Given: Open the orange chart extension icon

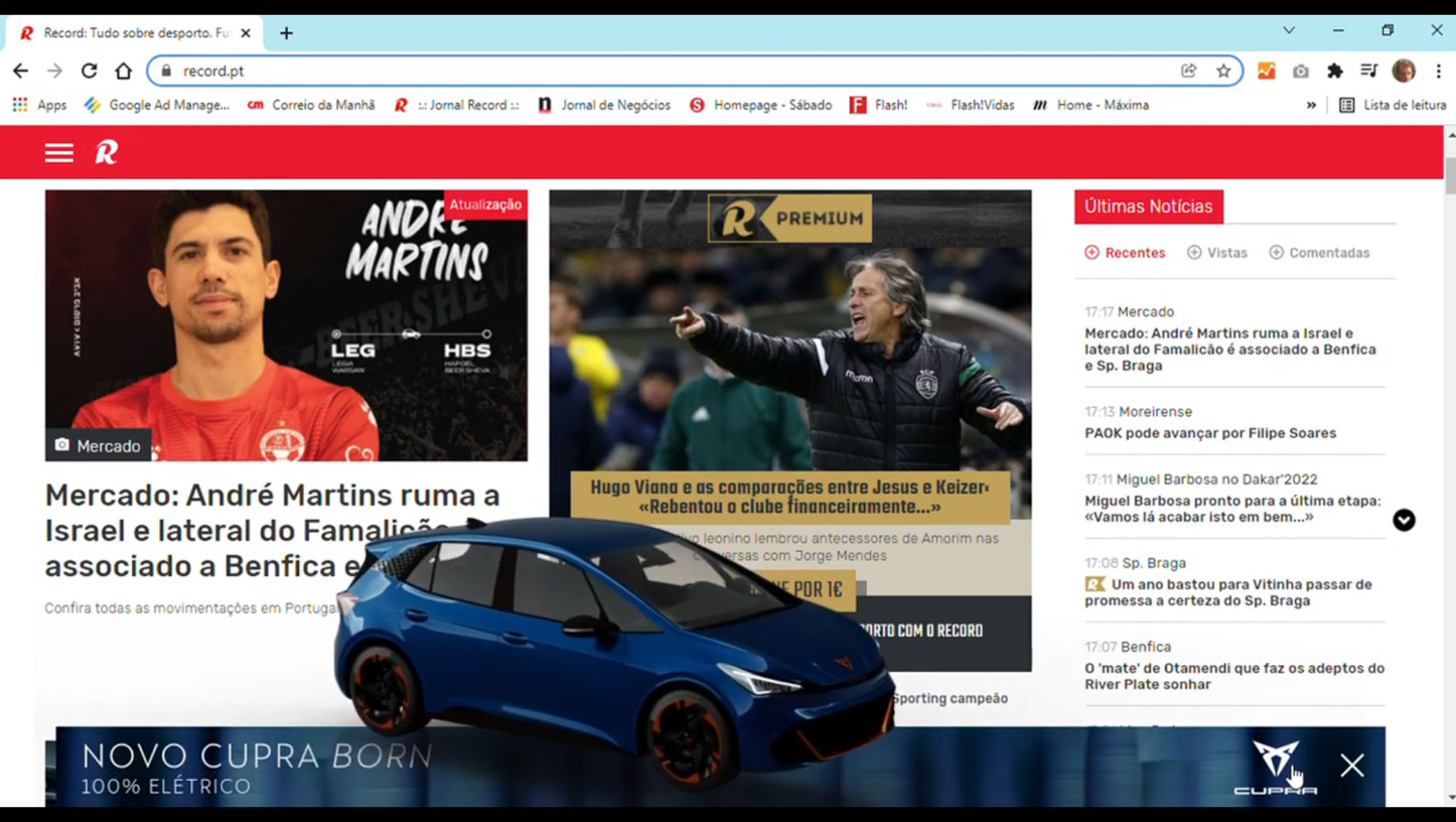Looking at the screenshot, I should pyautogui.click(x=1266, y=71).
